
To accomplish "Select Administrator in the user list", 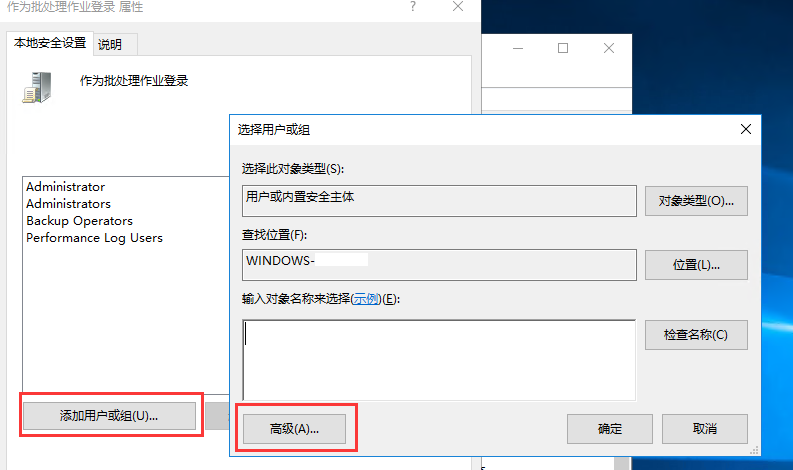I will (x=65, y=187).
